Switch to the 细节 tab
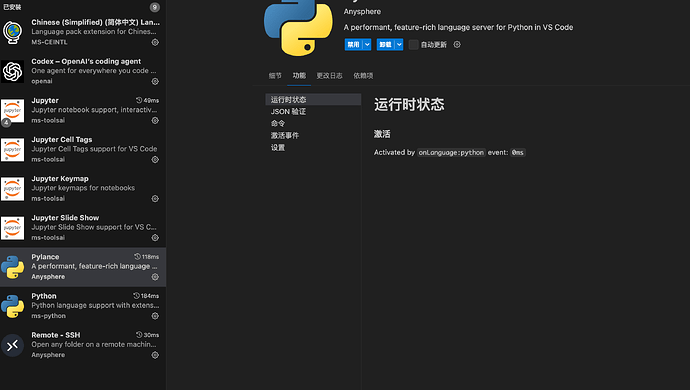The image size is (690, 390). coord(275,76)
